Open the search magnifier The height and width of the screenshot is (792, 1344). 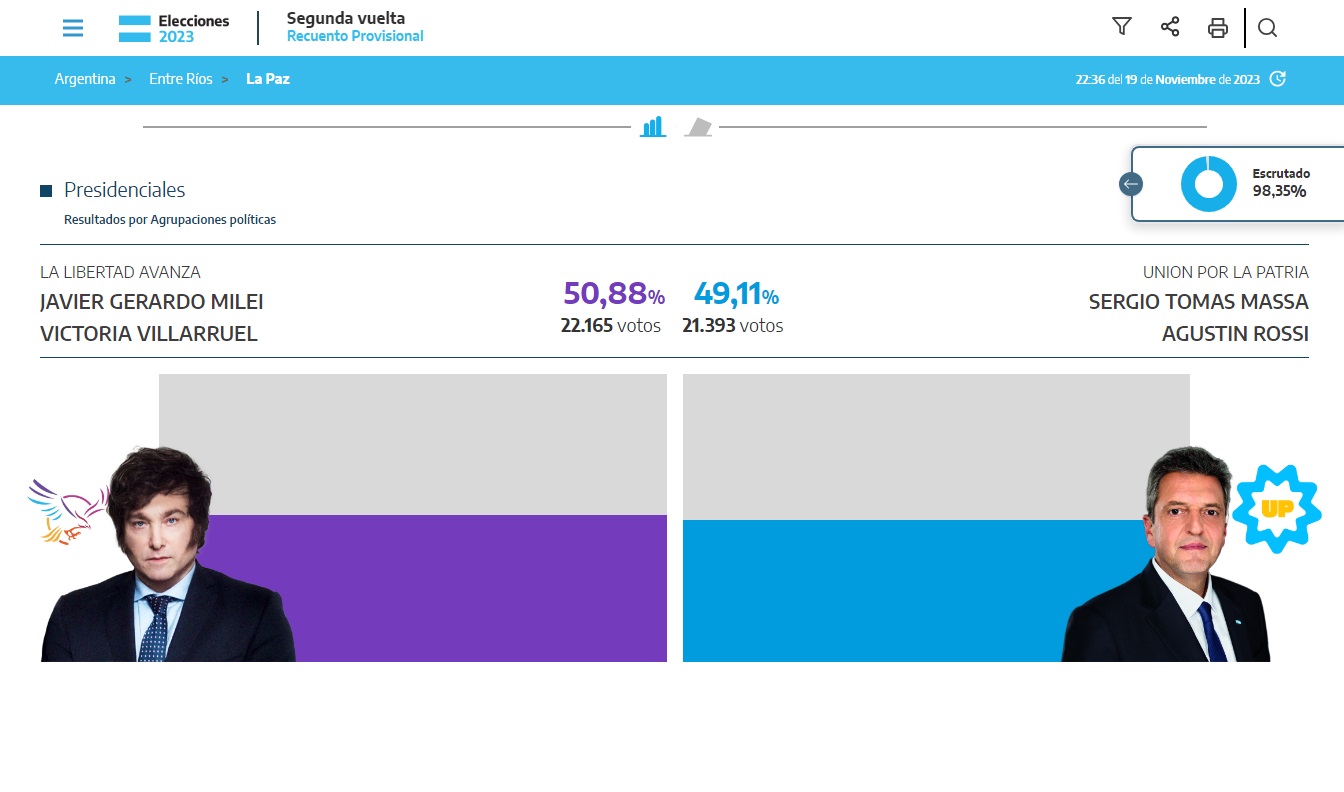[x=1267, y=28]
